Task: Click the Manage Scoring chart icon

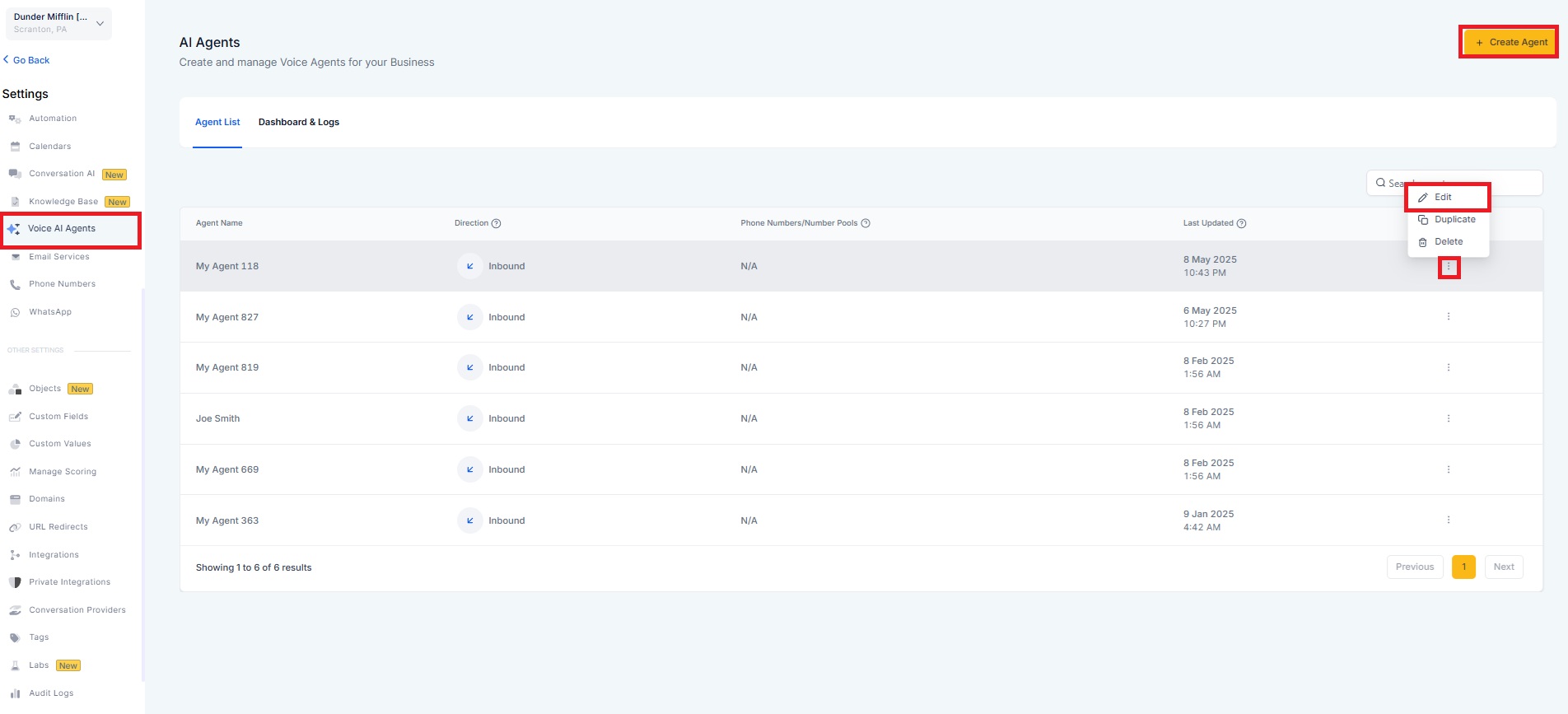Action: 15,472
